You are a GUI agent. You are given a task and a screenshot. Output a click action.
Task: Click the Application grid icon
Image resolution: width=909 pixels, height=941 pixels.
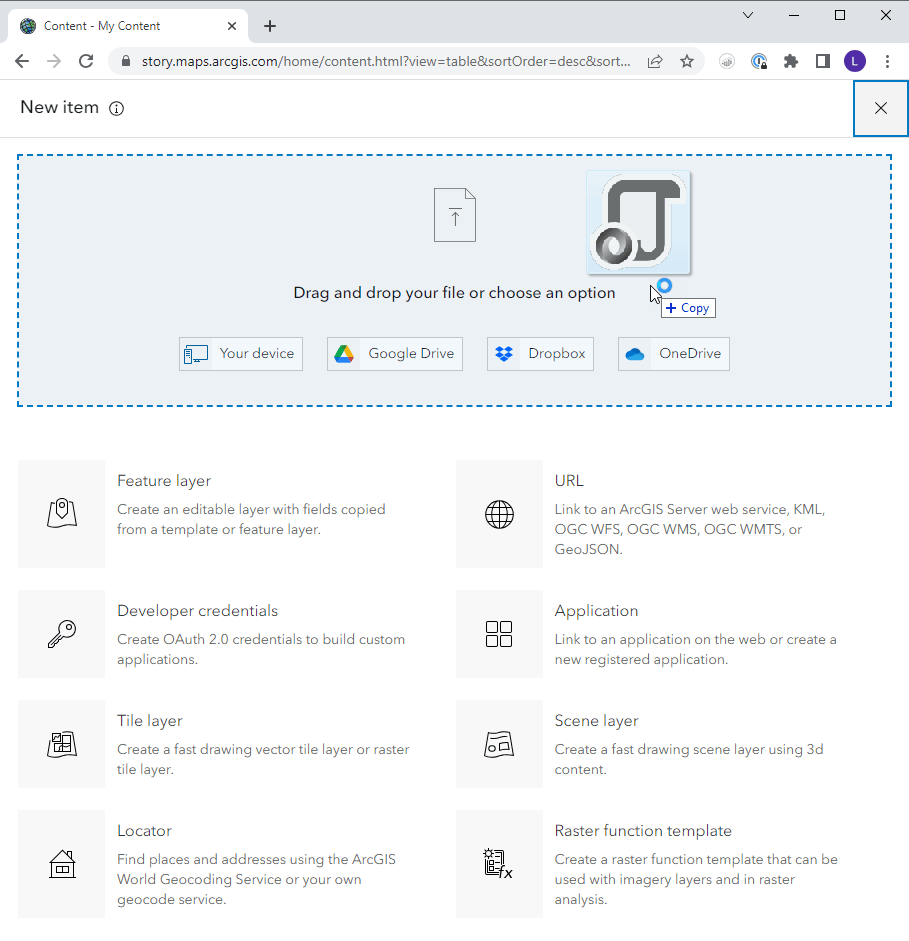499,634
